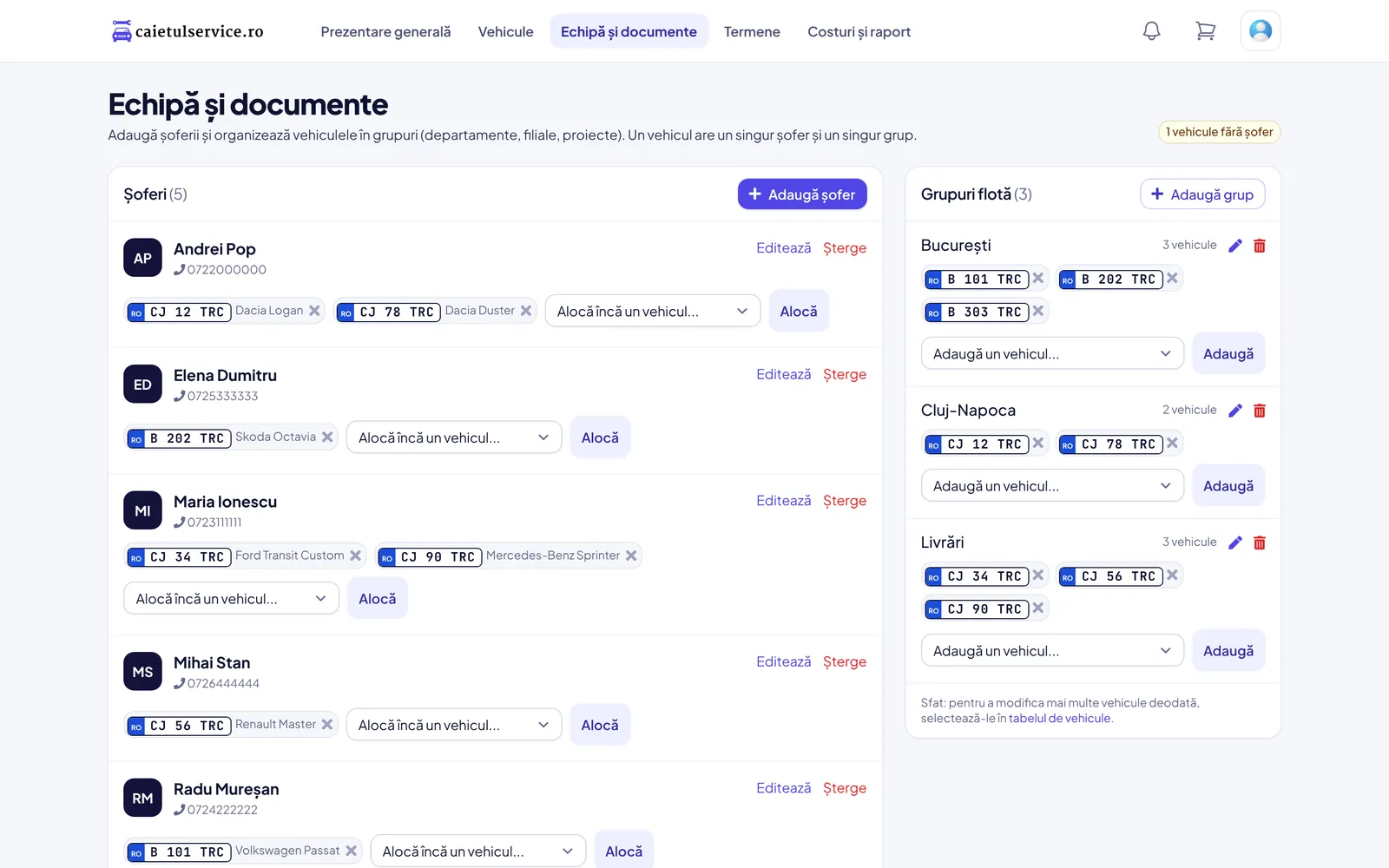Open the notifications bell
1389x868 pixels.
1151,31
